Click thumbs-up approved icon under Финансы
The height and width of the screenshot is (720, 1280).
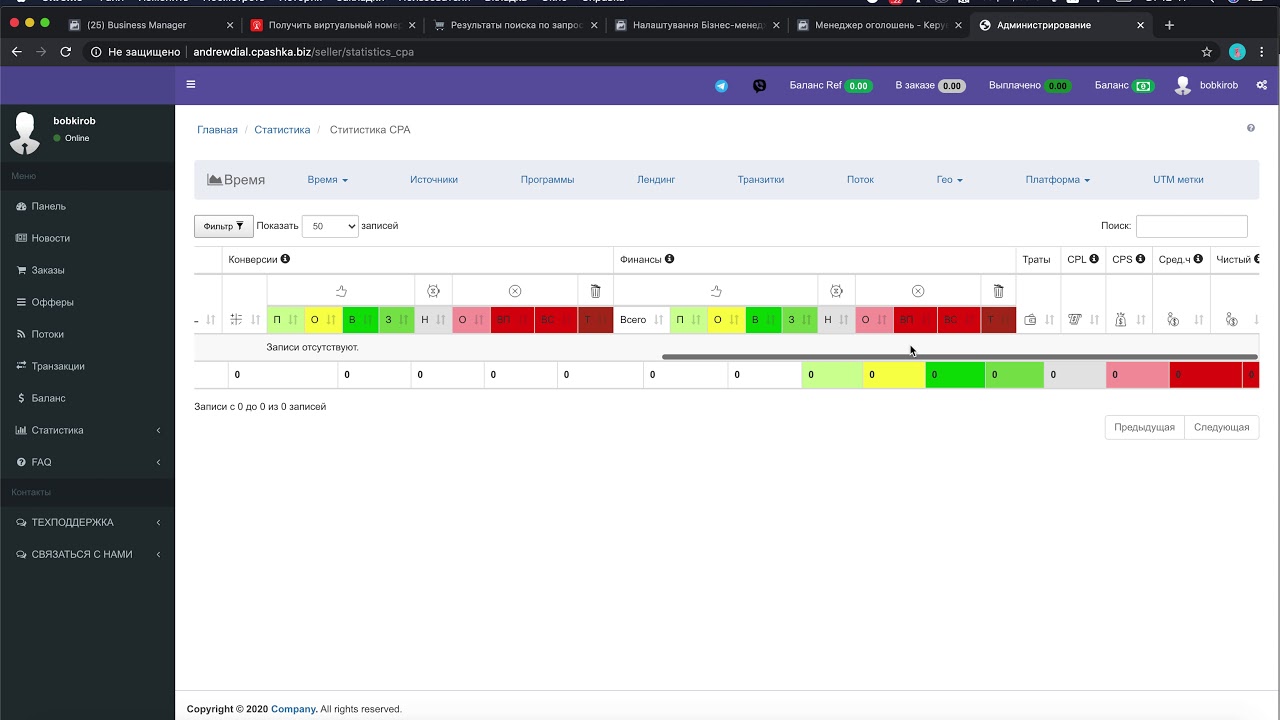click(x=716, y=291)
